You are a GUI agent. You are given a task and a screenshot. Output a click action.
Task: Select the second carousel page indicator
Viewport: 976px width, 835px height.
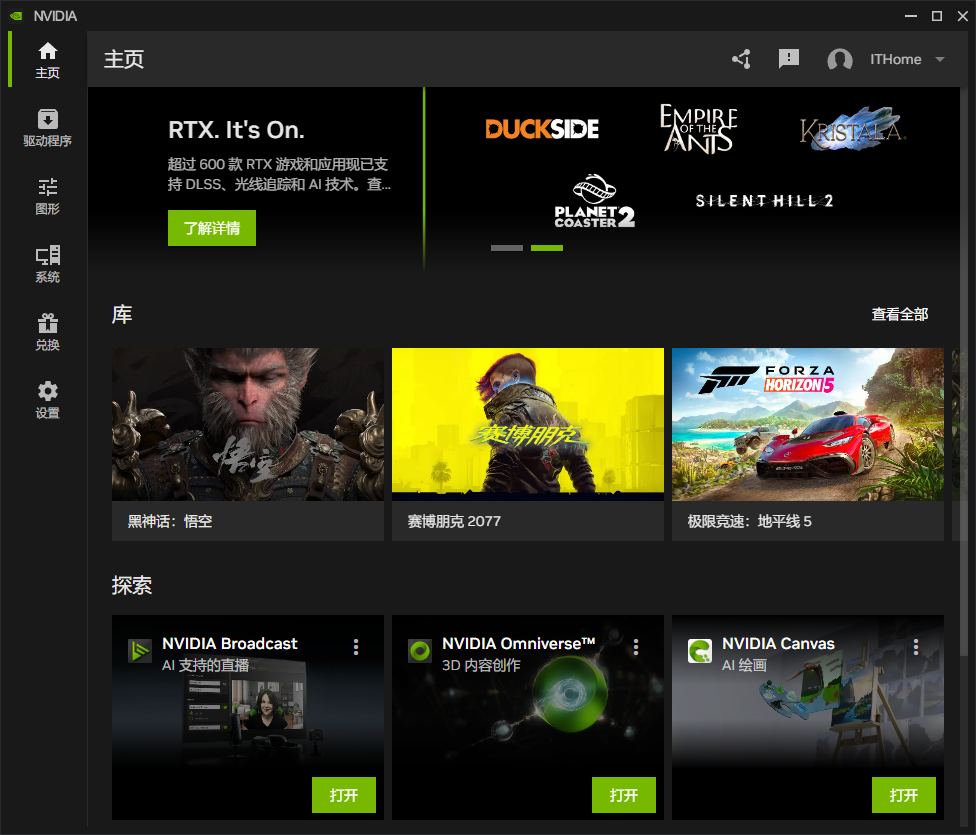tap(546, 247)
